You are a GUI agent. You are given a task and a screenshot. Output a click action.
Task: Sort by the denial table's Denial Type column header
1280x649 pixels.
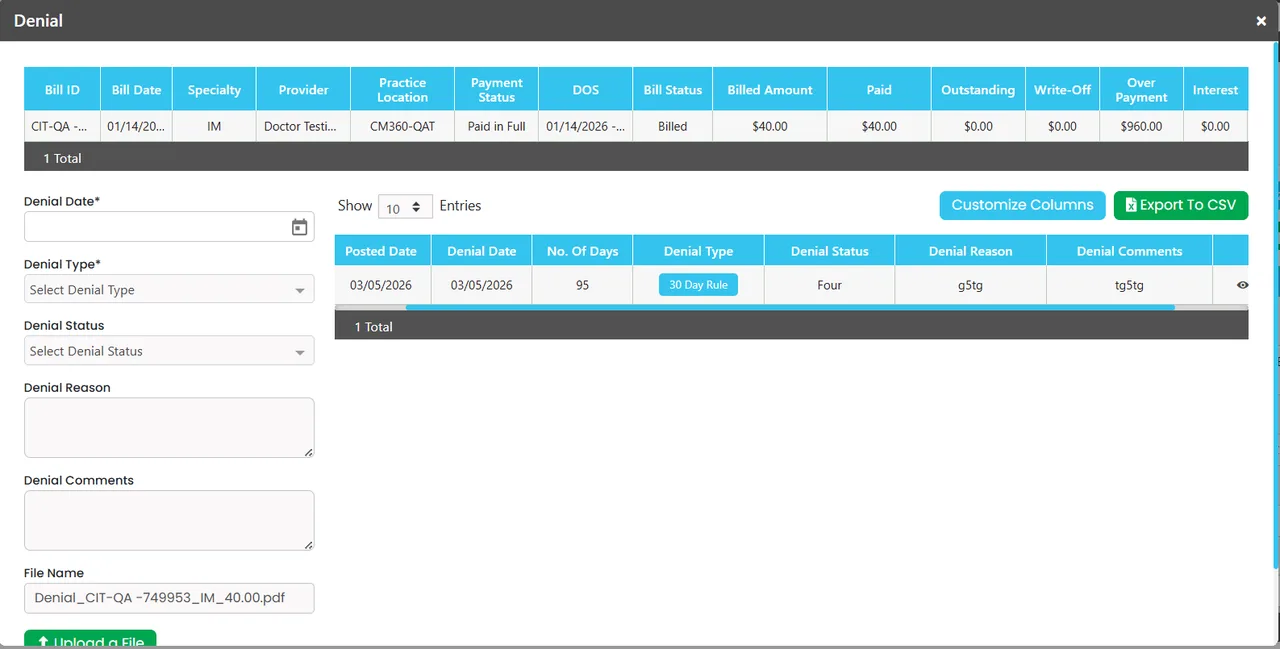pos(698,251)
